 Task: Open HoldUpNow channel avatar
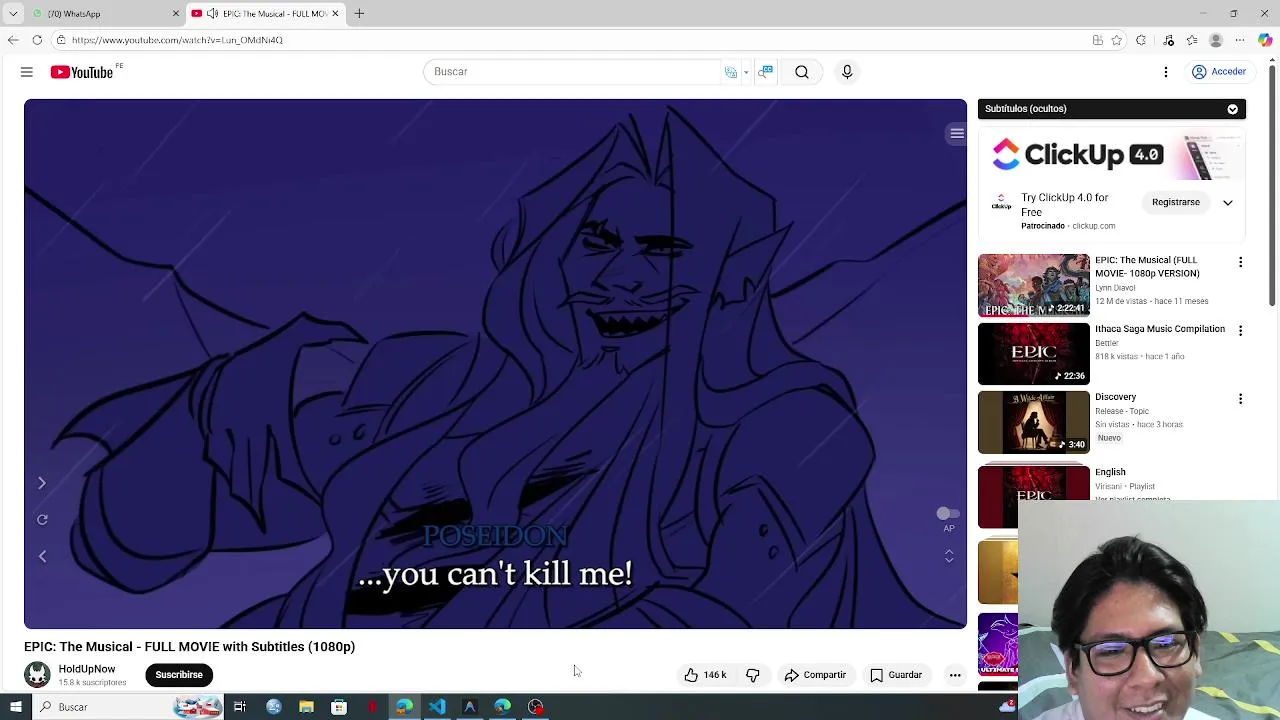coord(37,675)
